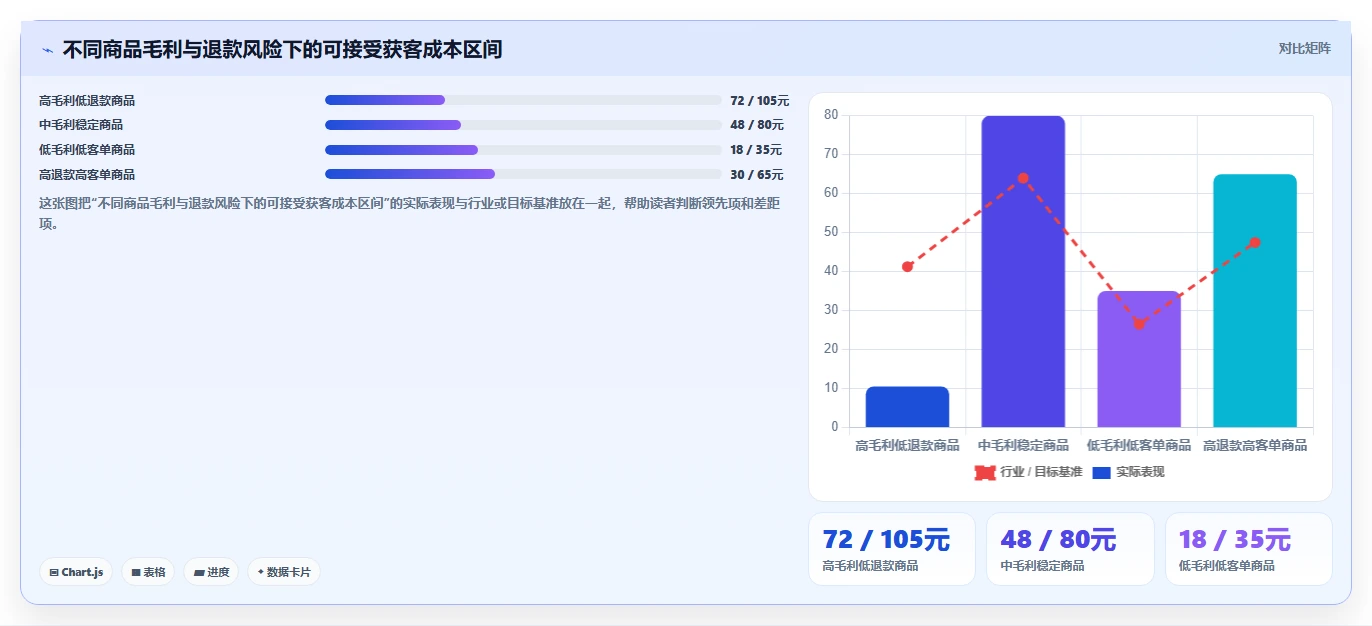1372x626 pixels.
Task: Open the 18 / 35元 data card
Action: click(x=1249, y=549)
